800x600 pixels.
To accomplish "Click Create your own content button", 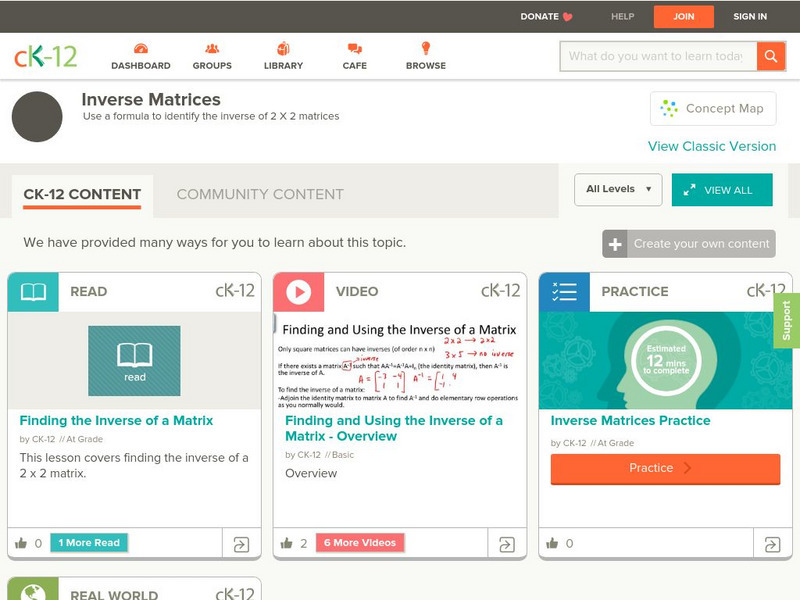I will (x=689, y=244).
